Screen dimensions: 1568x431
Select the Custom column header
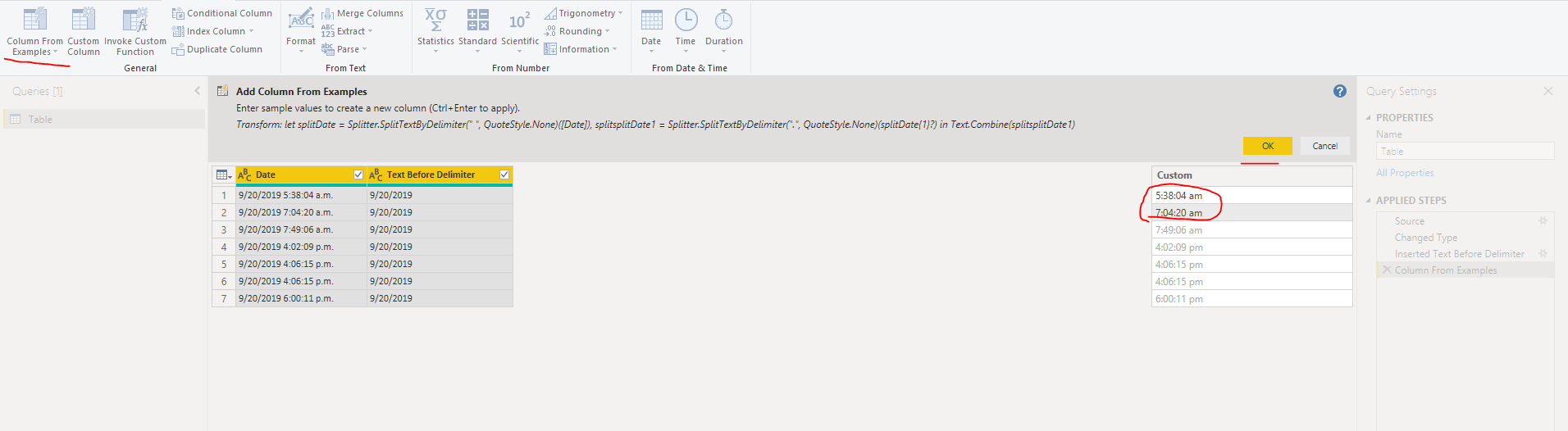(1251, 175)
